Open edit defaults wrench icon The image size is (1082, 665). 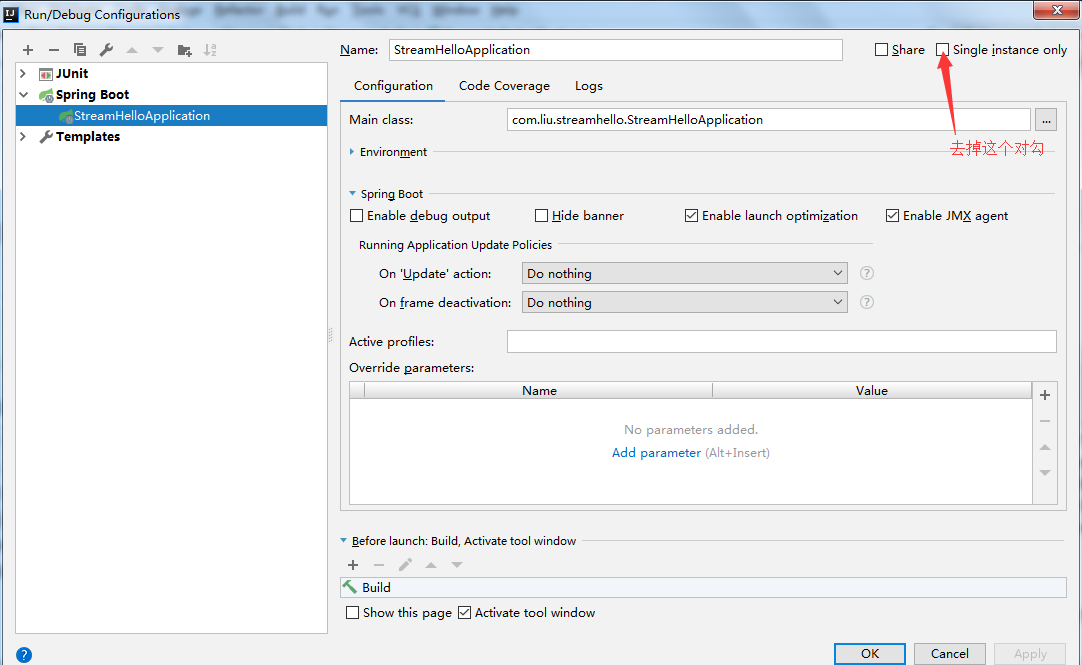coord(106,50)
